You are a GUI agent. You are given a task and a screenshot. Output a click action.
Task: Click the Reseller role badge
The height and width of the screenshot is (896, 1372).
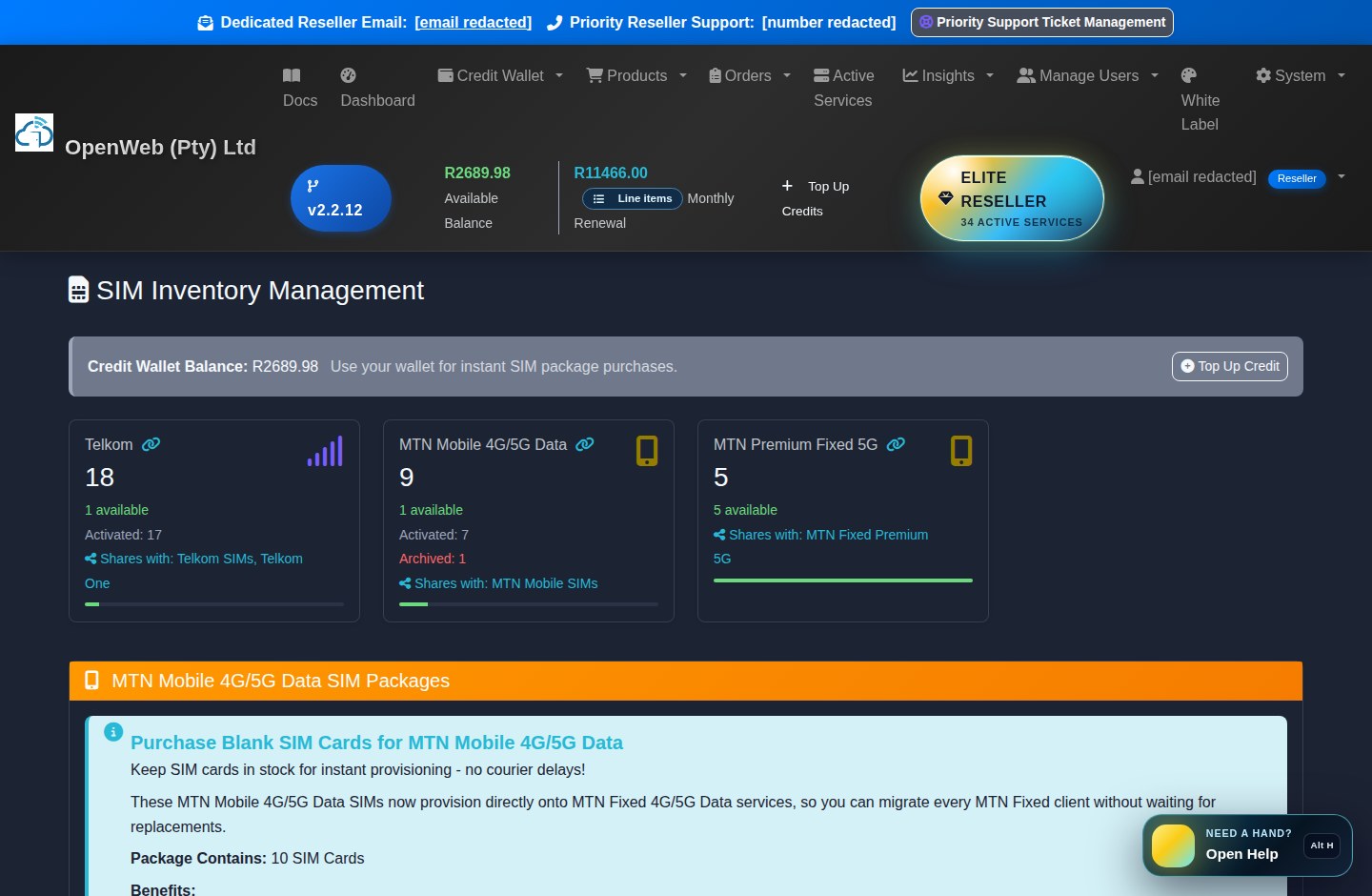[x=1297, y=178]
